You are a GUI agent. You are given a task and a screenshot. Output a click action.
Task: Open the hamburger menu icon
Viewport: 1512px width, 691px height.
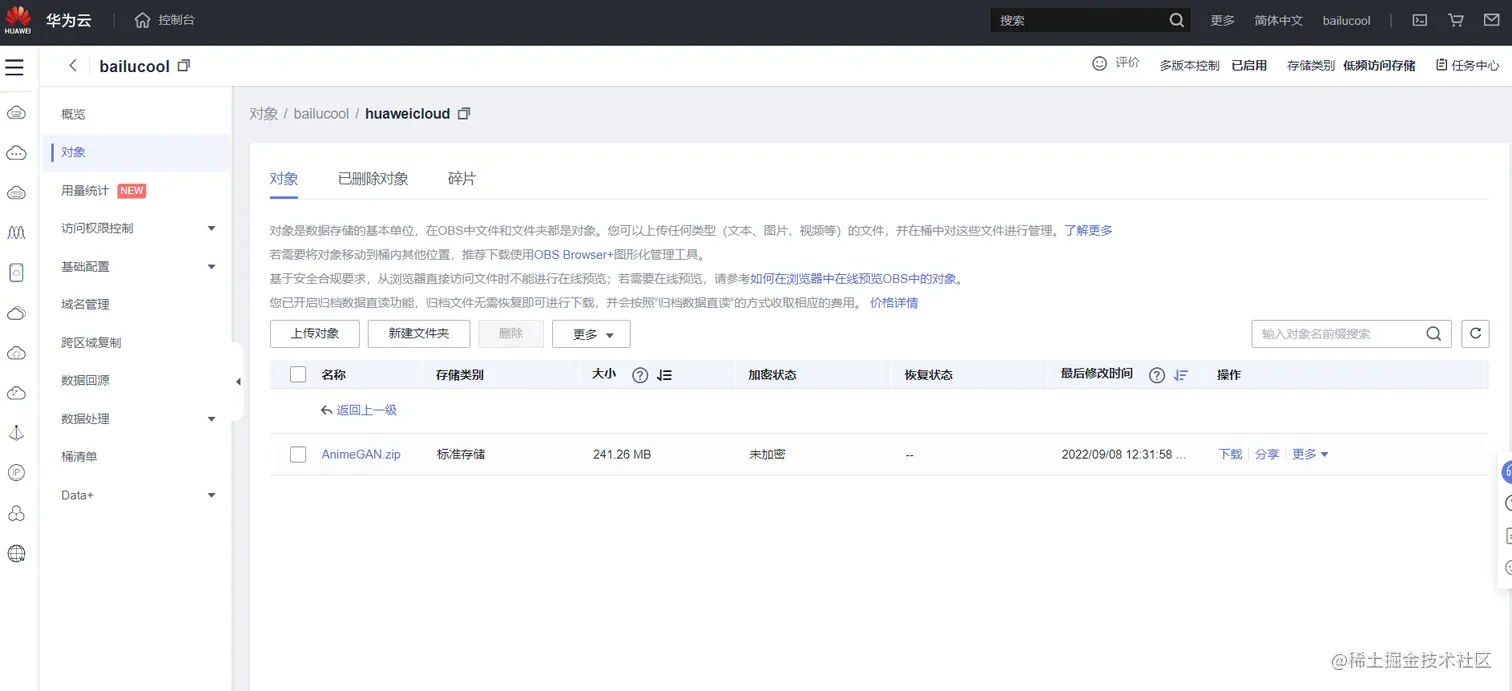(x=14, y=67)
